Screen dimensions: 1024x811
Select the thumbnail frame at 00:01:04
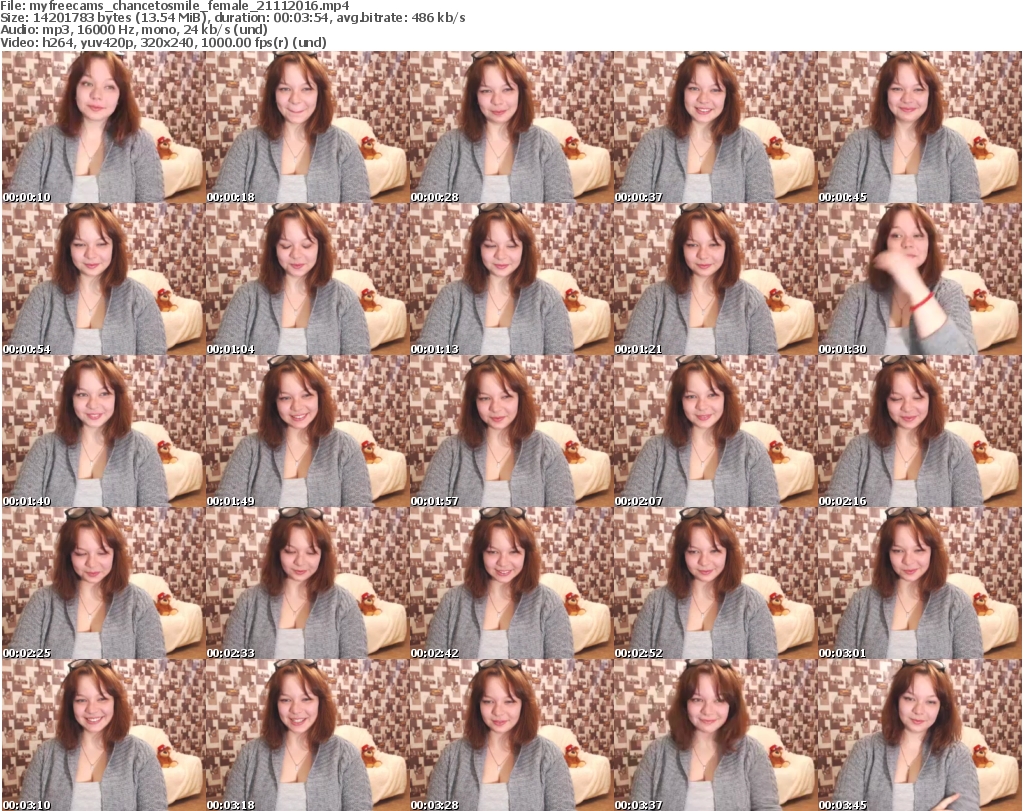pos(307,279)
